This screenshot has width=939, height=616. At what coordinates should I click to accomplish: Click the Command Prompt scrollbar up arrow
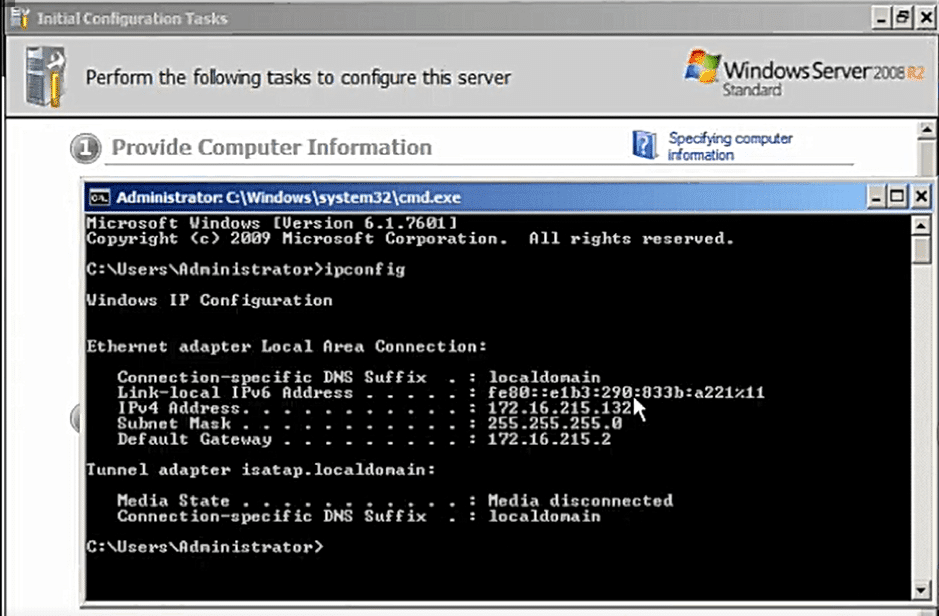point(921,225)
